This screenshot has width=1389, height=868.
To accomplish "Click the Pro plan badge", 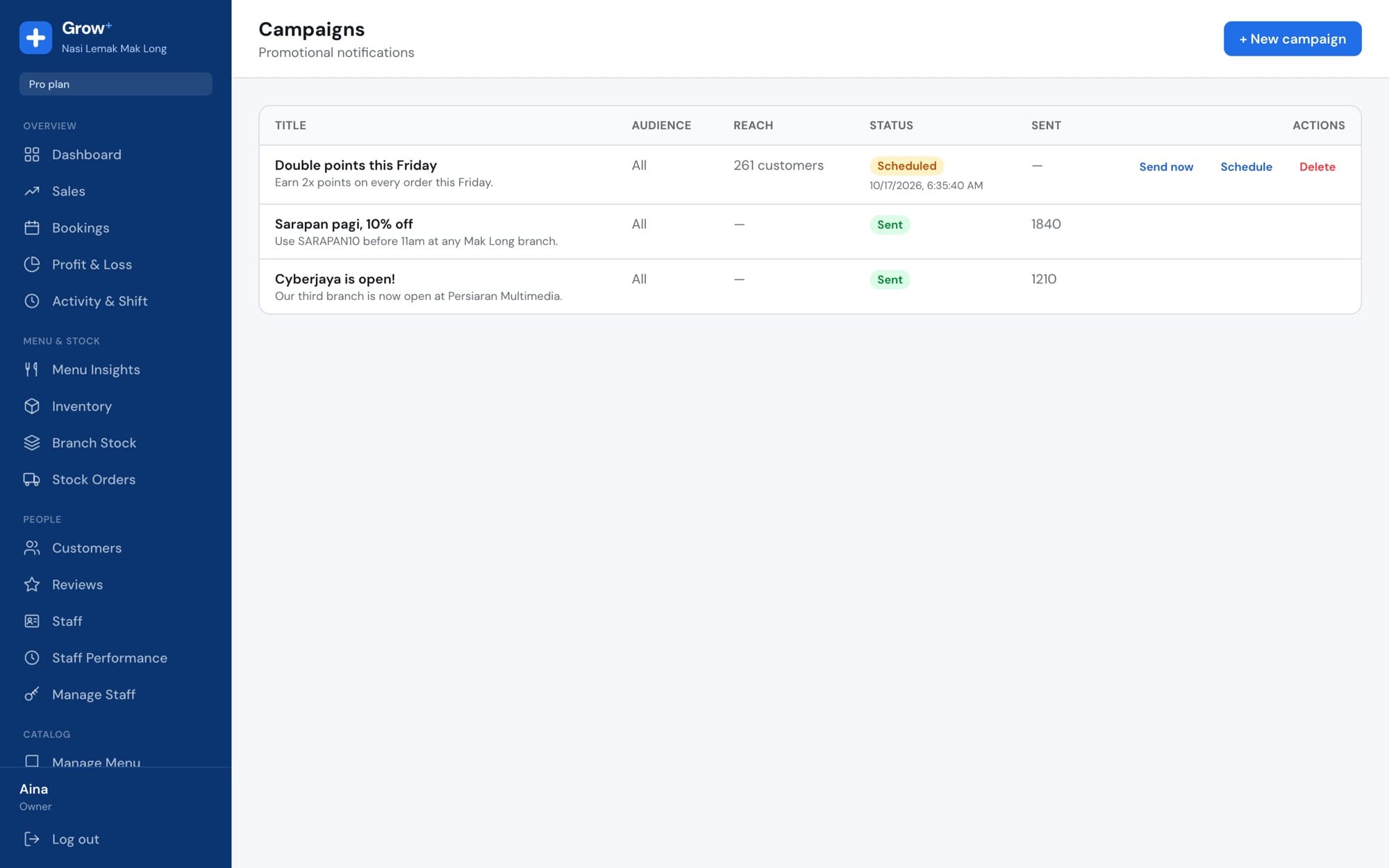I will click(x=115, y=84).
